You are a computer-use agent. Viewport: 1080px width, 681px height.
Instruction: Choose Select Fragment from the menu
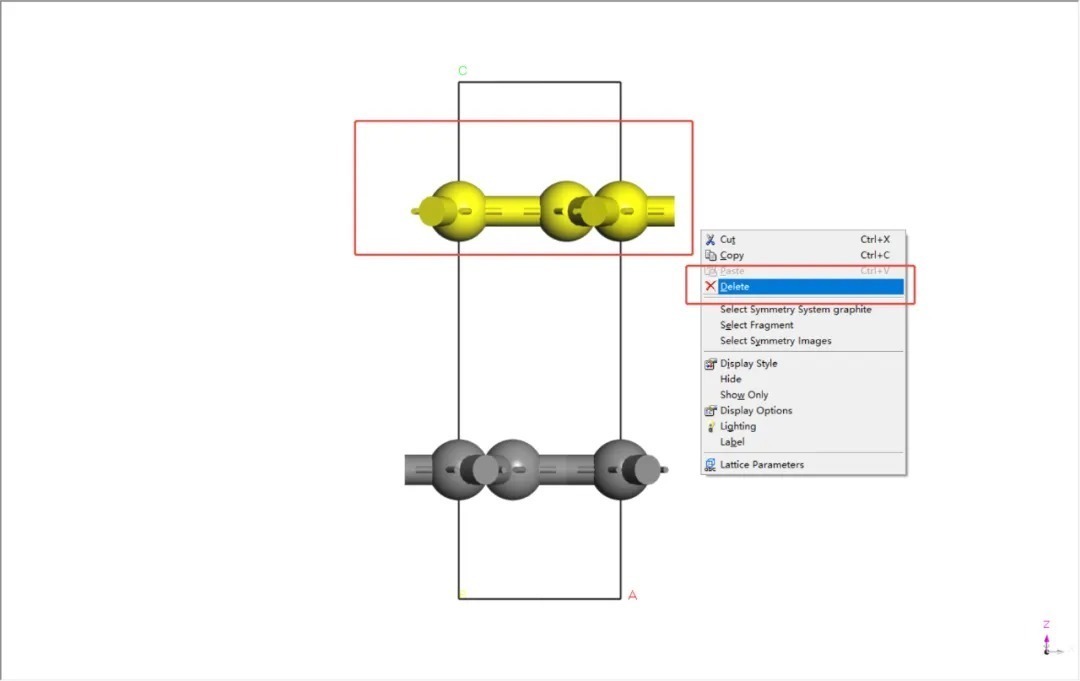[756, 325]
